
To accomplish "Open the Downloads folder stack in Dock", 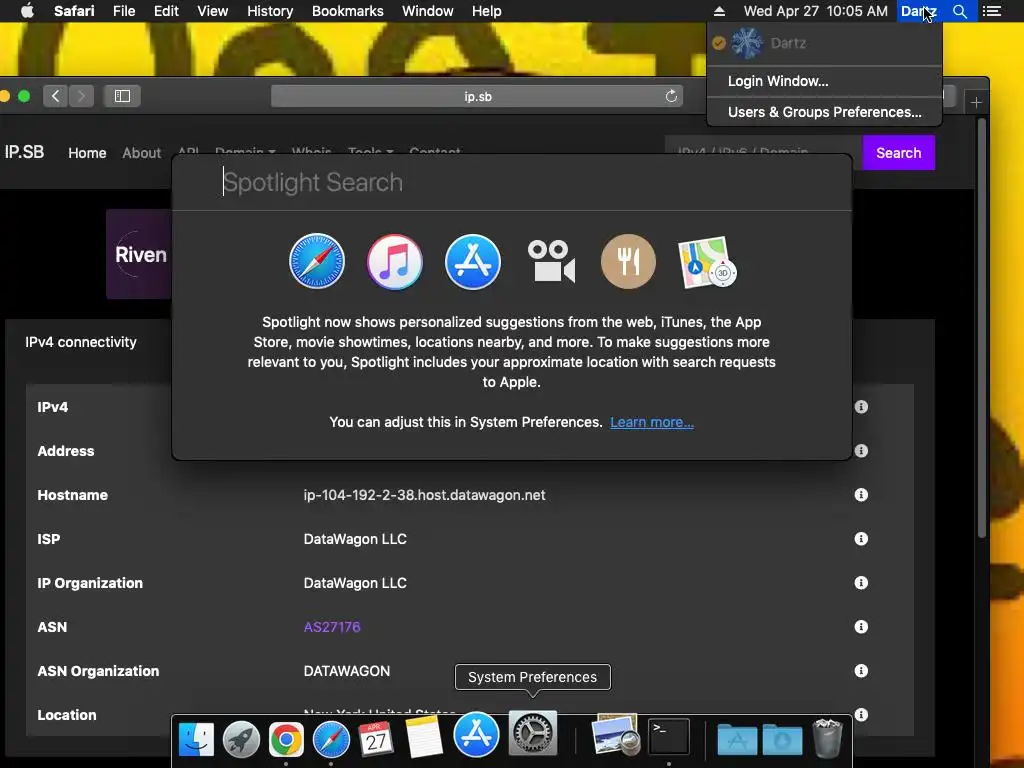I will click(782, 739).
